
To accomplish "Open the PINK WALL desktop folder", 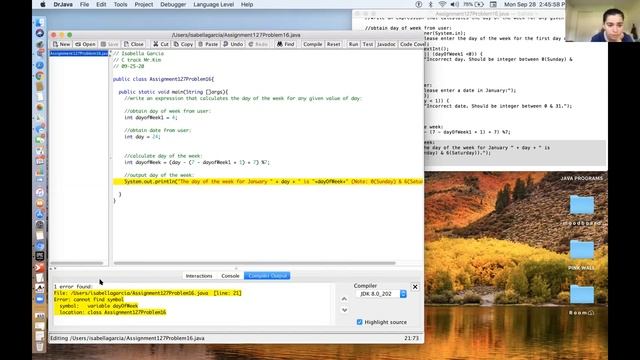I will point(582,250).
